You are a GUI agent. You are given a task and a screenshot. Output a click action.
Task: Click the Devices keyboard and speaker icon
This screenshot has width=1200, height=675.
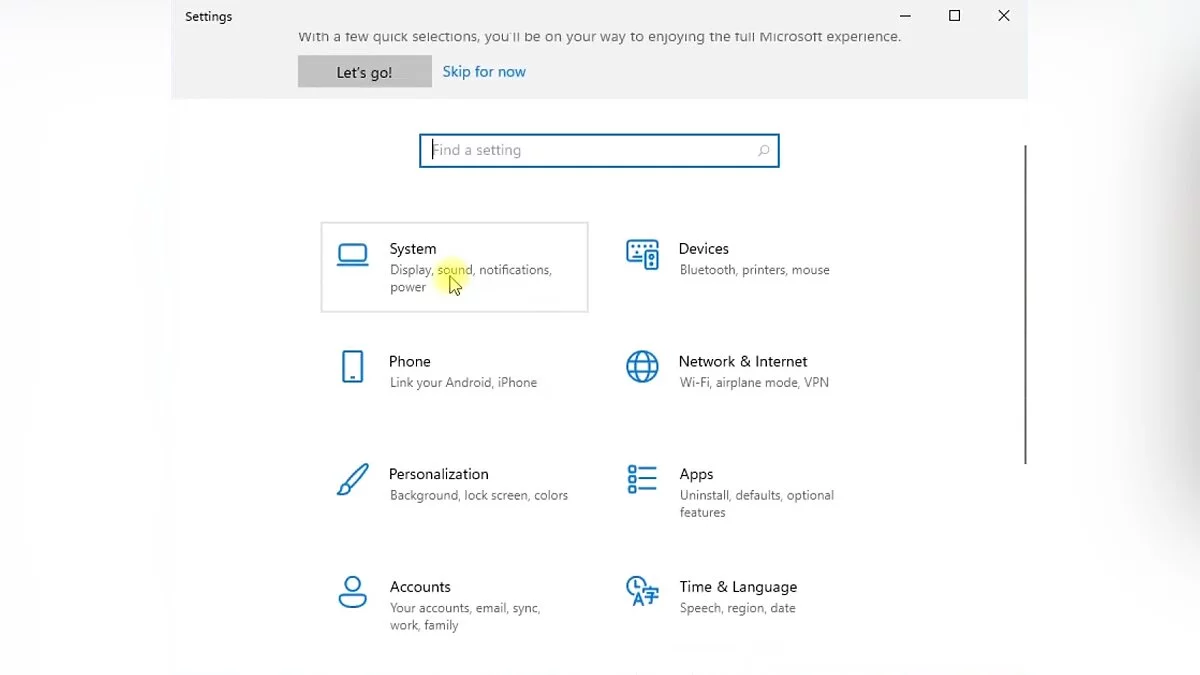(x=642, y=255)
